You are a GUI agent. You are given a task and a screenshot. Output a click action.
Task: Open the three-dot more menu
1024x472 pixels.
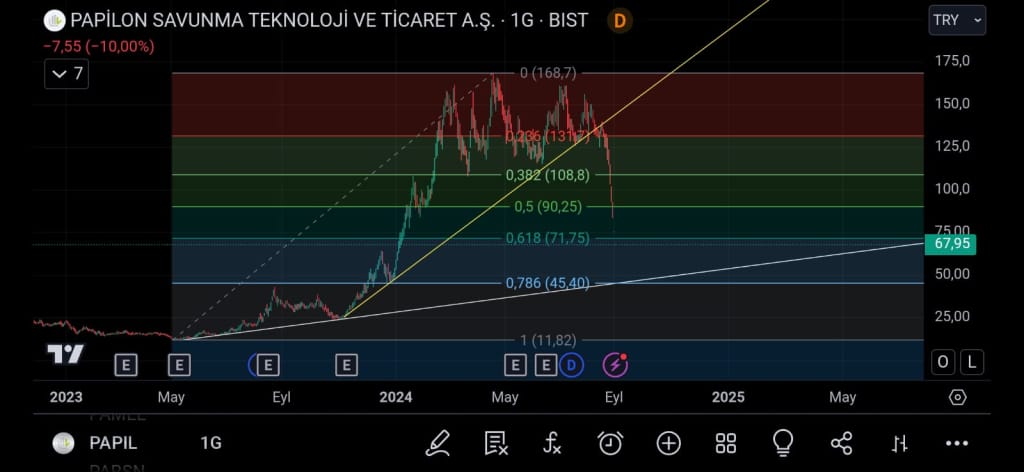957,444
